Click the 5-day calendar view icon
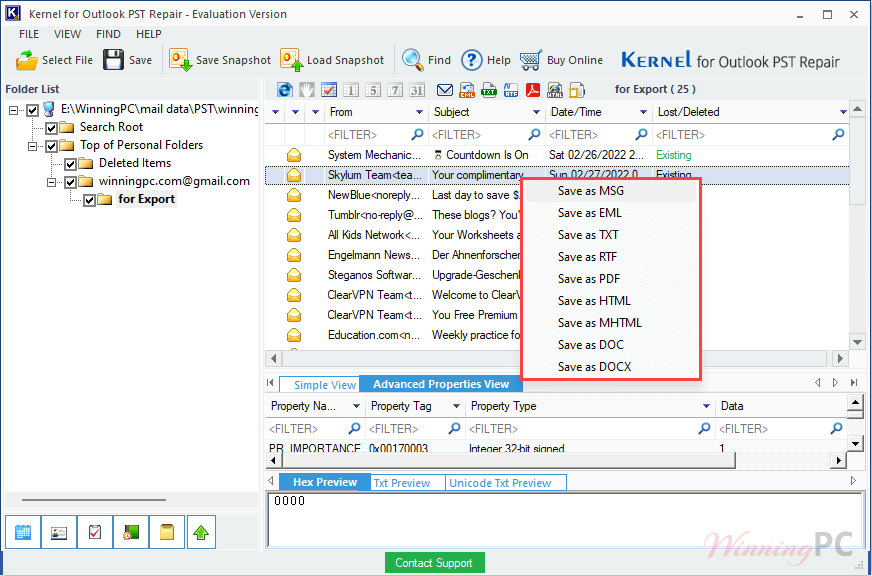 click(373, 90)
